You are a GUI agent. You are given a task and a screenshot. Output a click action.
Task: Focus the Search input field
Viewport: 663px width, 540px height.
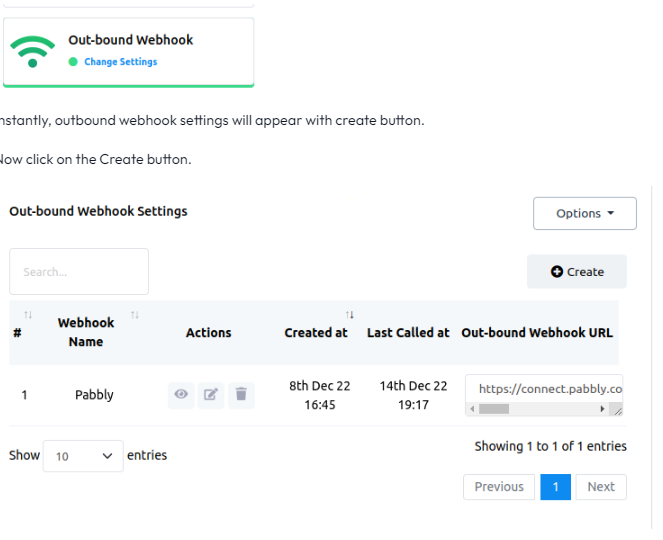click(79, 271)
